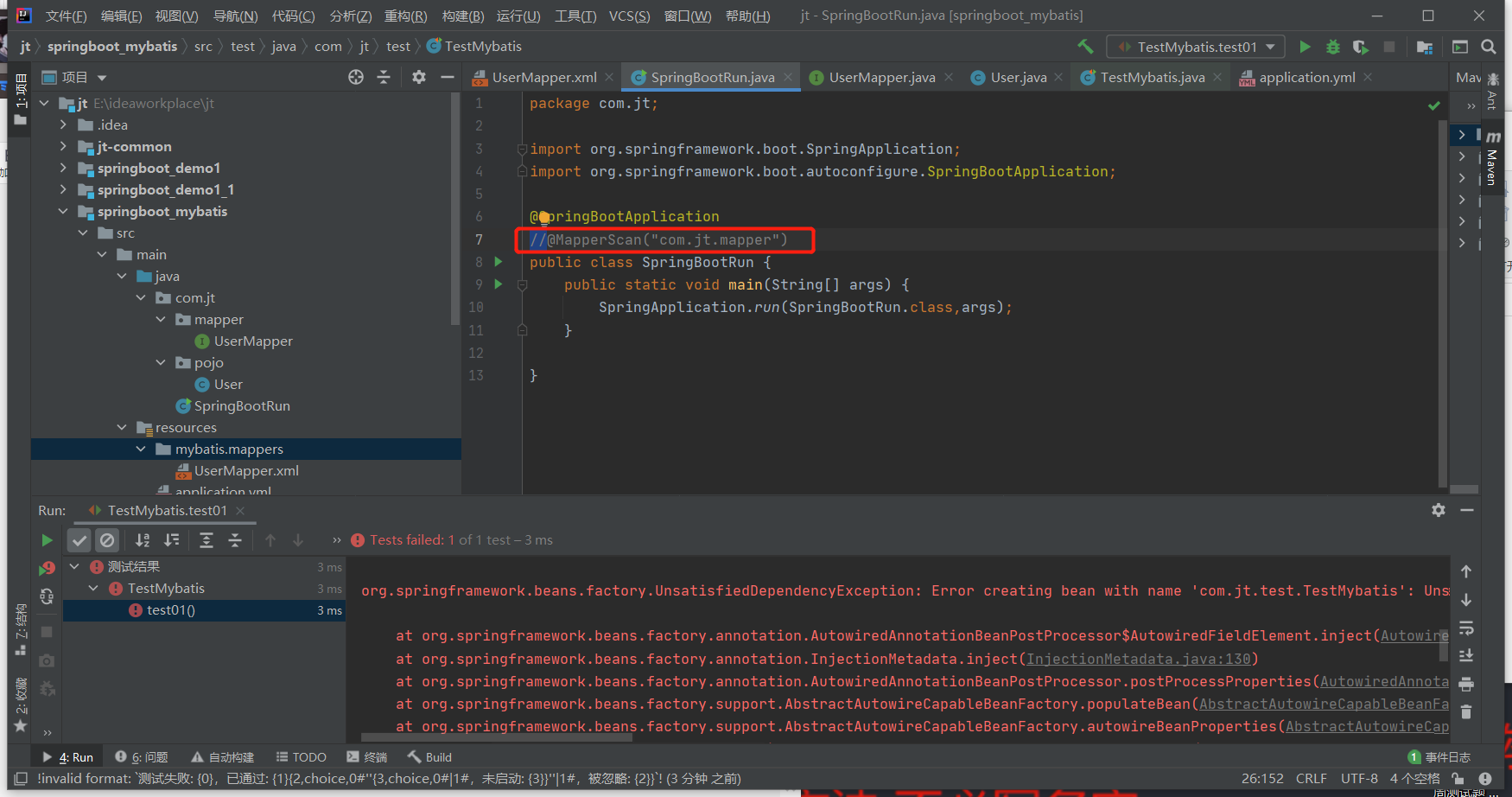Viewport: 1512px width, 797px height.
Task: Click the editor vertical scrollbar
Action: [1442, 303]
